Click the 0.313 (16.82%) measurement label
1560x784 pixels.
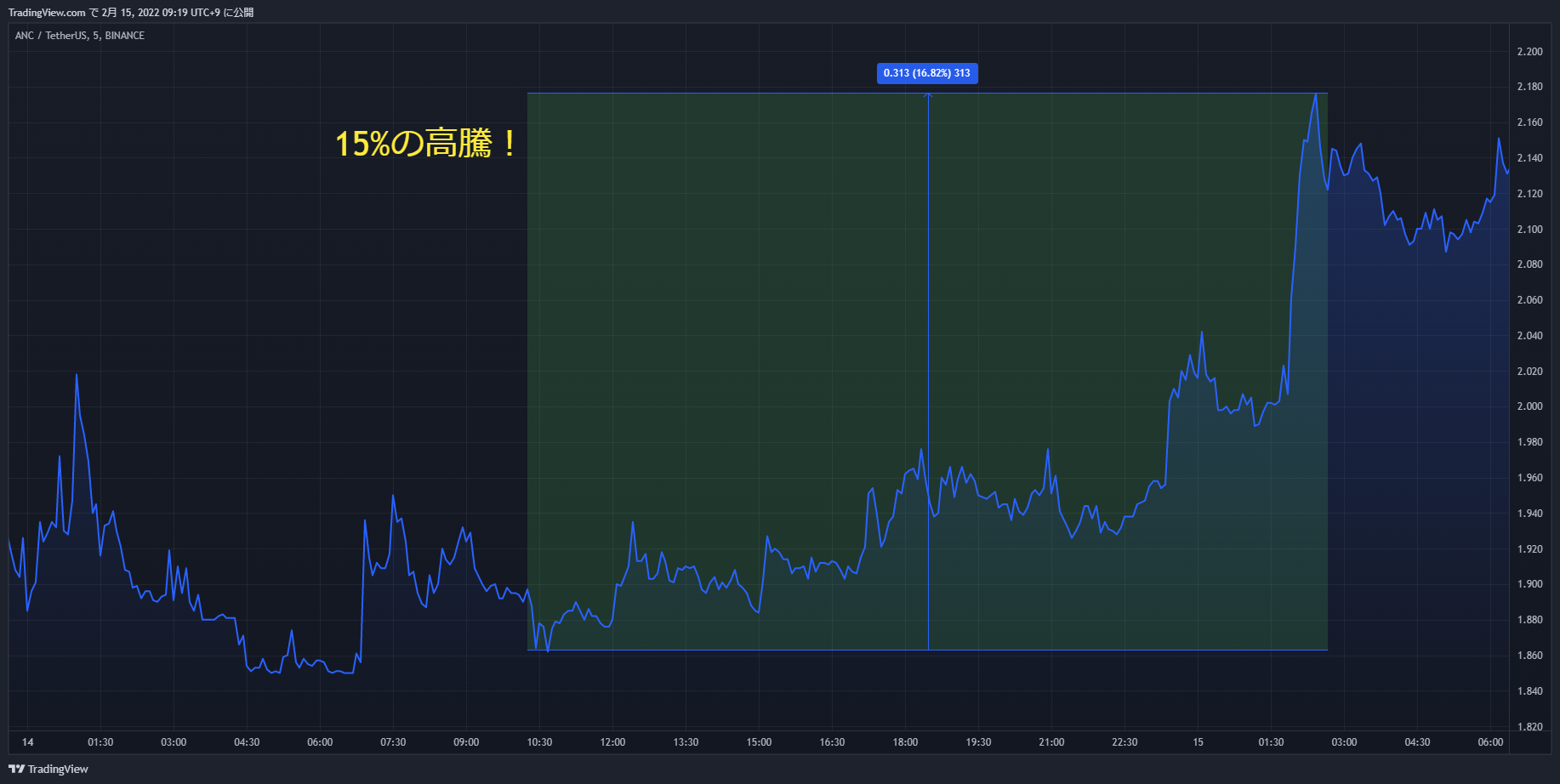[927, 73]
